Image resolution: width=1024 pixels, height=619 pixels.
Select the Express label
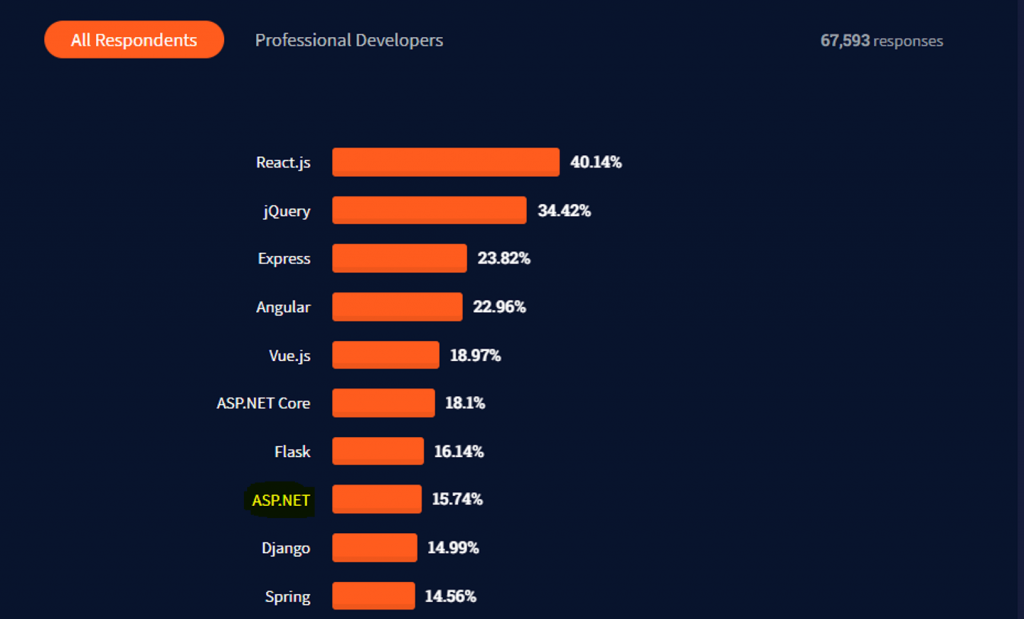point(285,258)
